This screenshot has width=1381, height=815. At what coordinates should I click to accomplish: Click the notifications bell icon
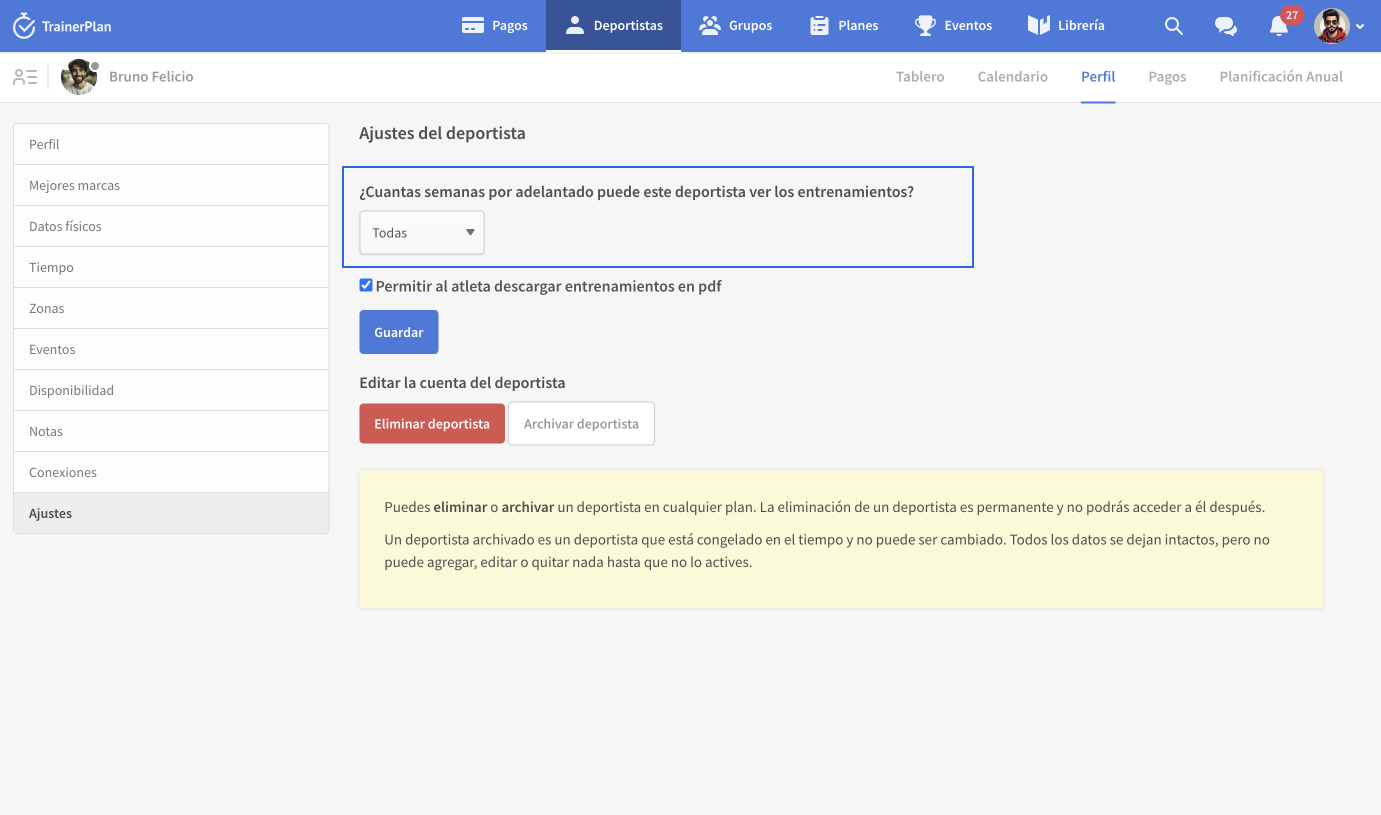coord(1279,27)
